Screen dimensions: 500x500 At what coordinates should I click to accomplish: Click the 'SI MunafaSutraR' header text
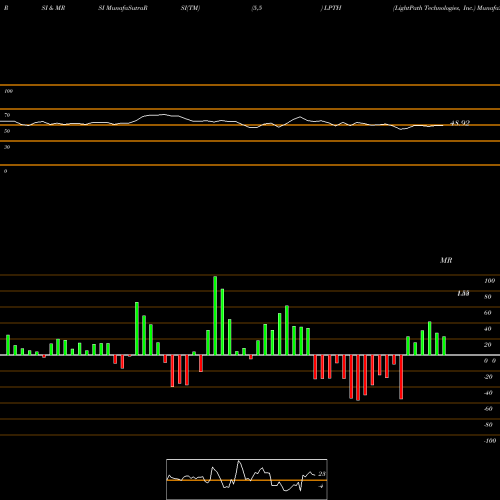click(x=123, y=8)
